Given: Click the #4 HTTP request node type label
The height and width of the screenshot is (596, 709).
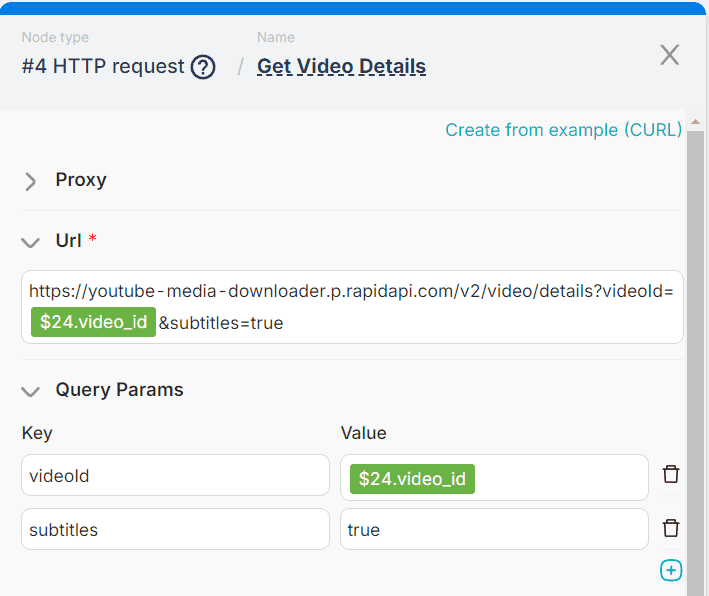Looking at the screenshot, I should [103, 67].
